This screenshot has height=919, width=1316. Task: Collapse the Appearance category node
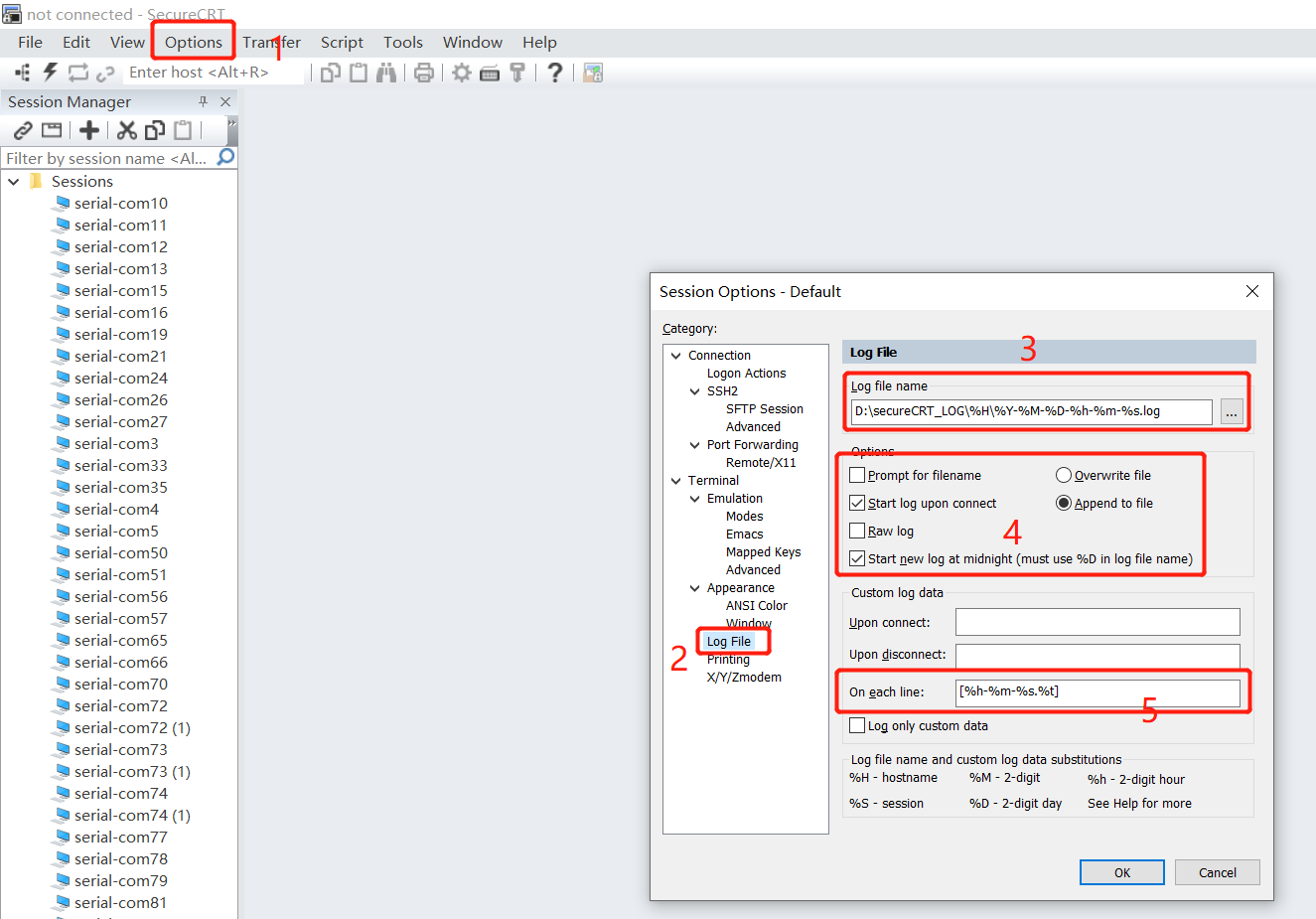click(x=695, y=588)
